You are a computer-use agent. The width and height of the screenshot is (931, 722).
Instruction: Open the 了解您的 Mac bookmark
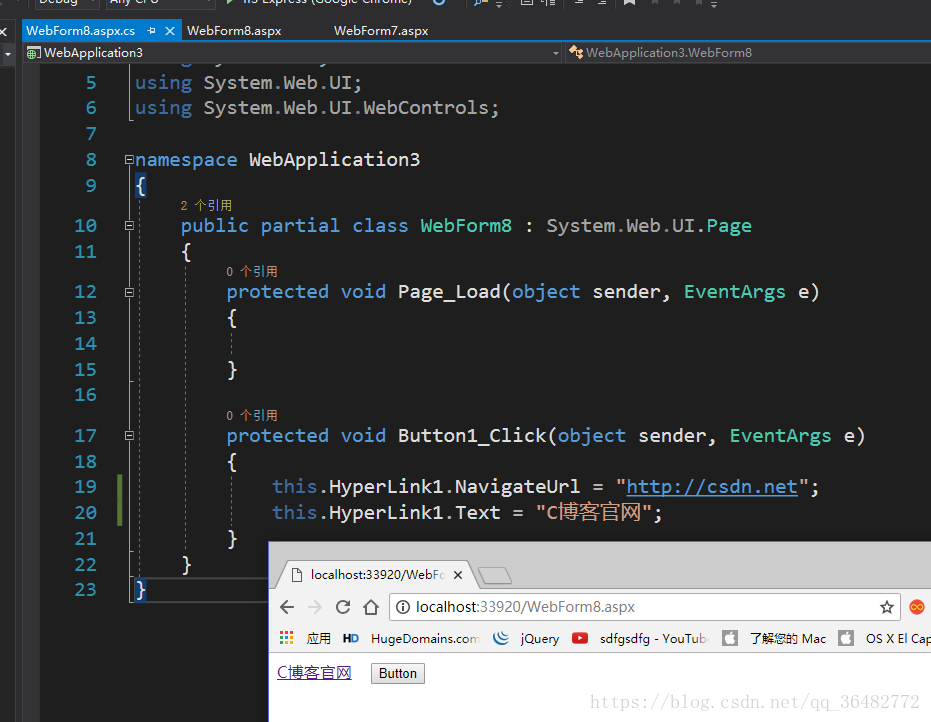click(x=774, y=639)
